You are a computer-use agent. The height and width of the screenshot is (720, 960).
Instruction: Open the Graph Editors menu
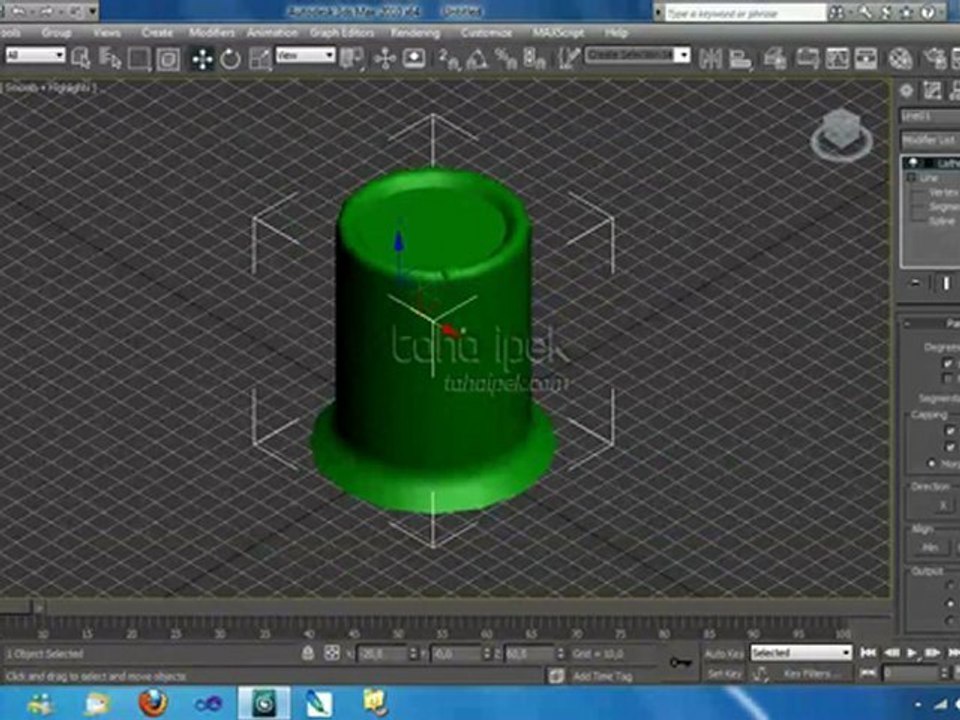pyautogui.click(x=342, y=32)
